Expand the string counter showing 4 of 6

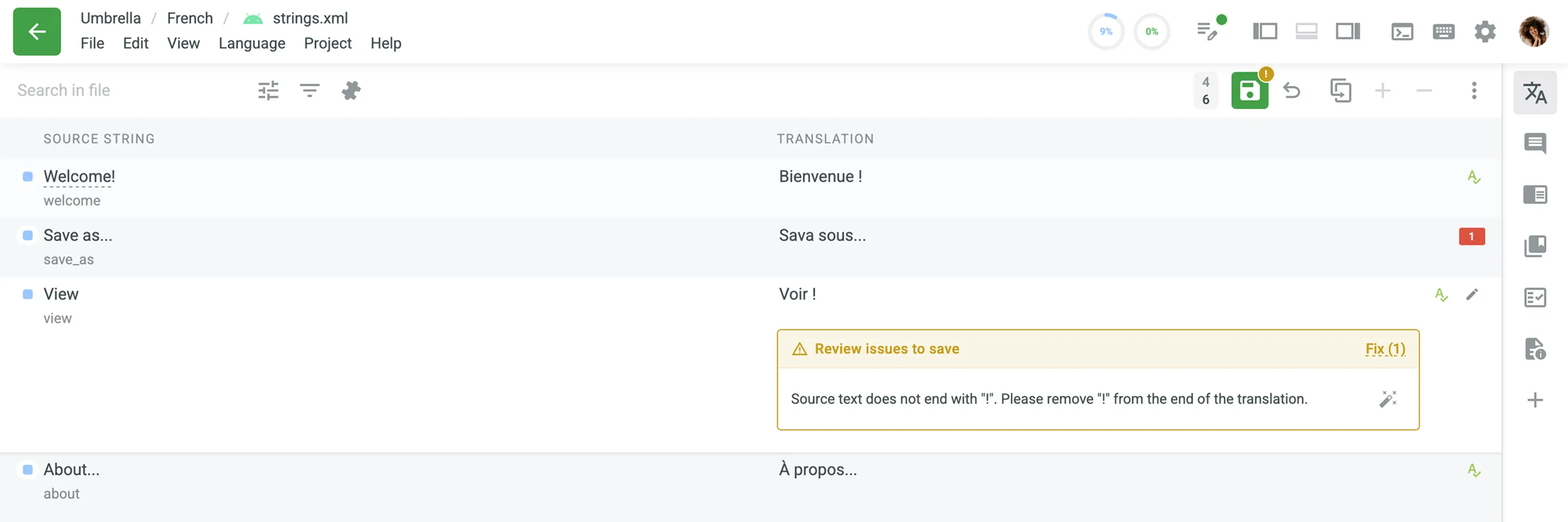tap(1206, 90)
